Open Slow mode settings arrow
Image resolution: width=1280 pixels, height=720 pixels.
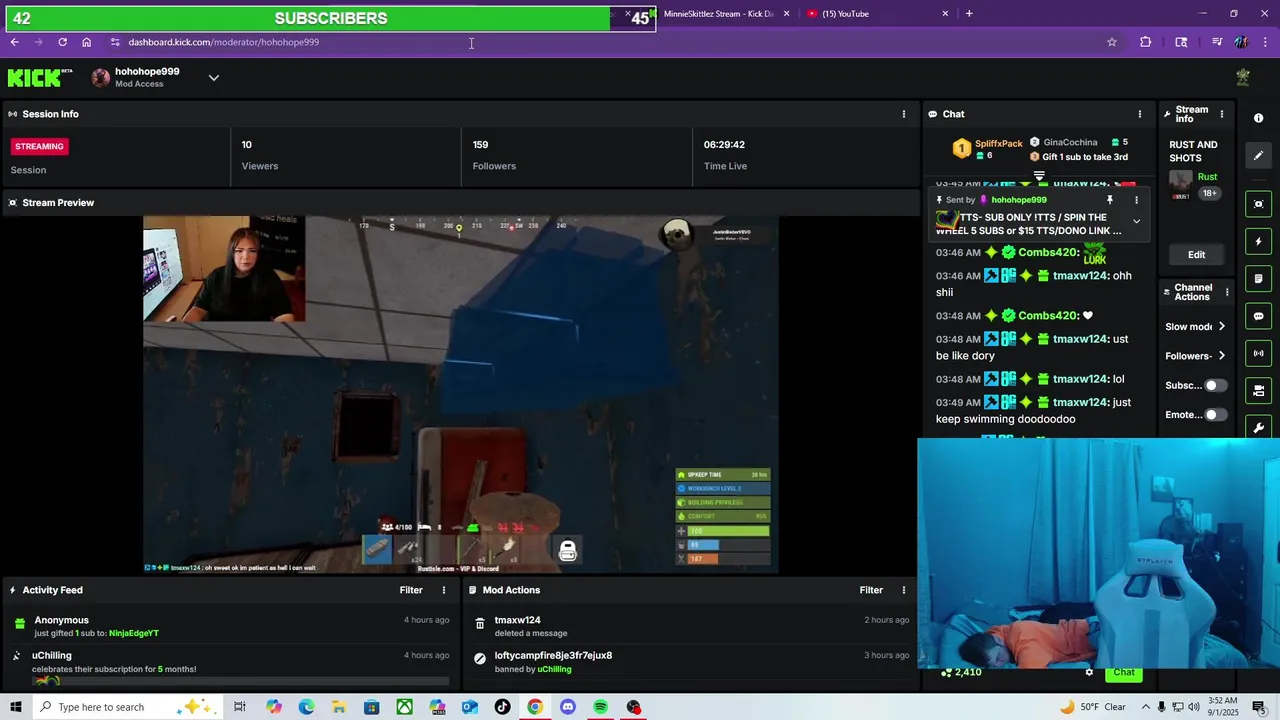[1221, 327]
